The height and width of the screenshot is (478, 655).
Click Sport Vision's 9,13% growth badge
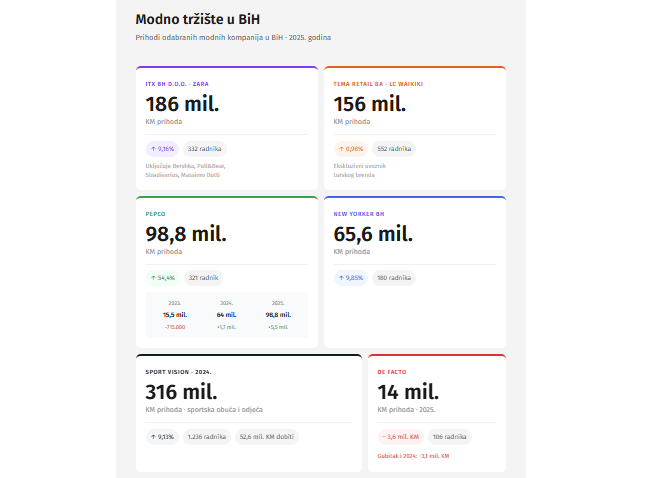(161, 436)
